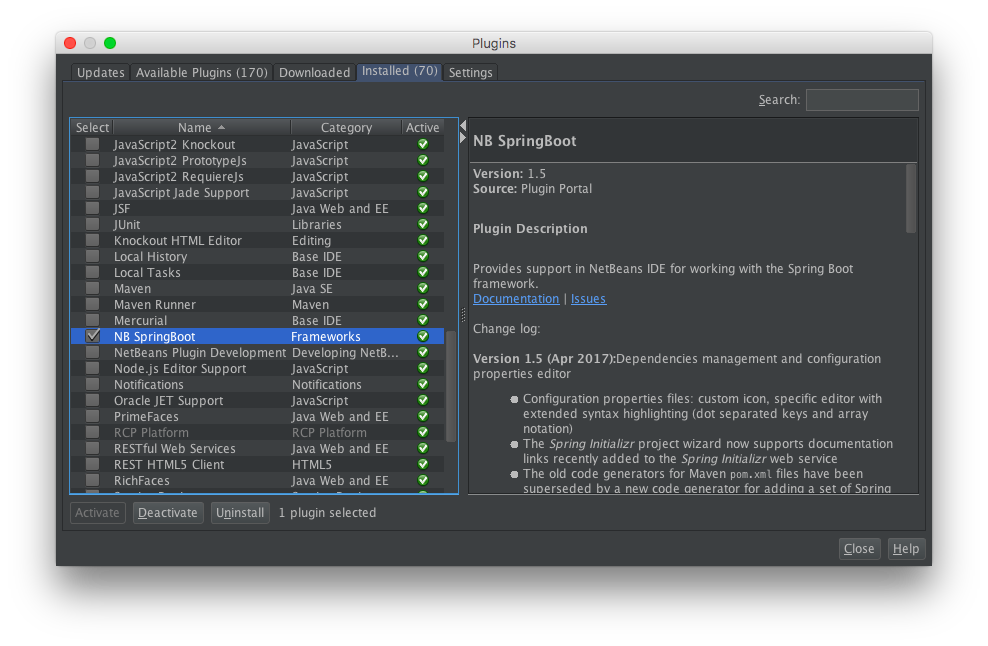Click active icon for REST HTML5 Client

click(423, 464)
